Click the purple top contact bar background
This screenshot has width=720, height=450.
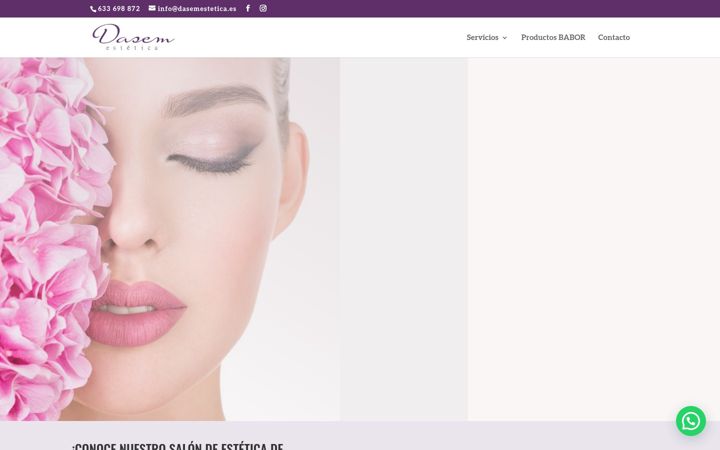pos(459,8)
